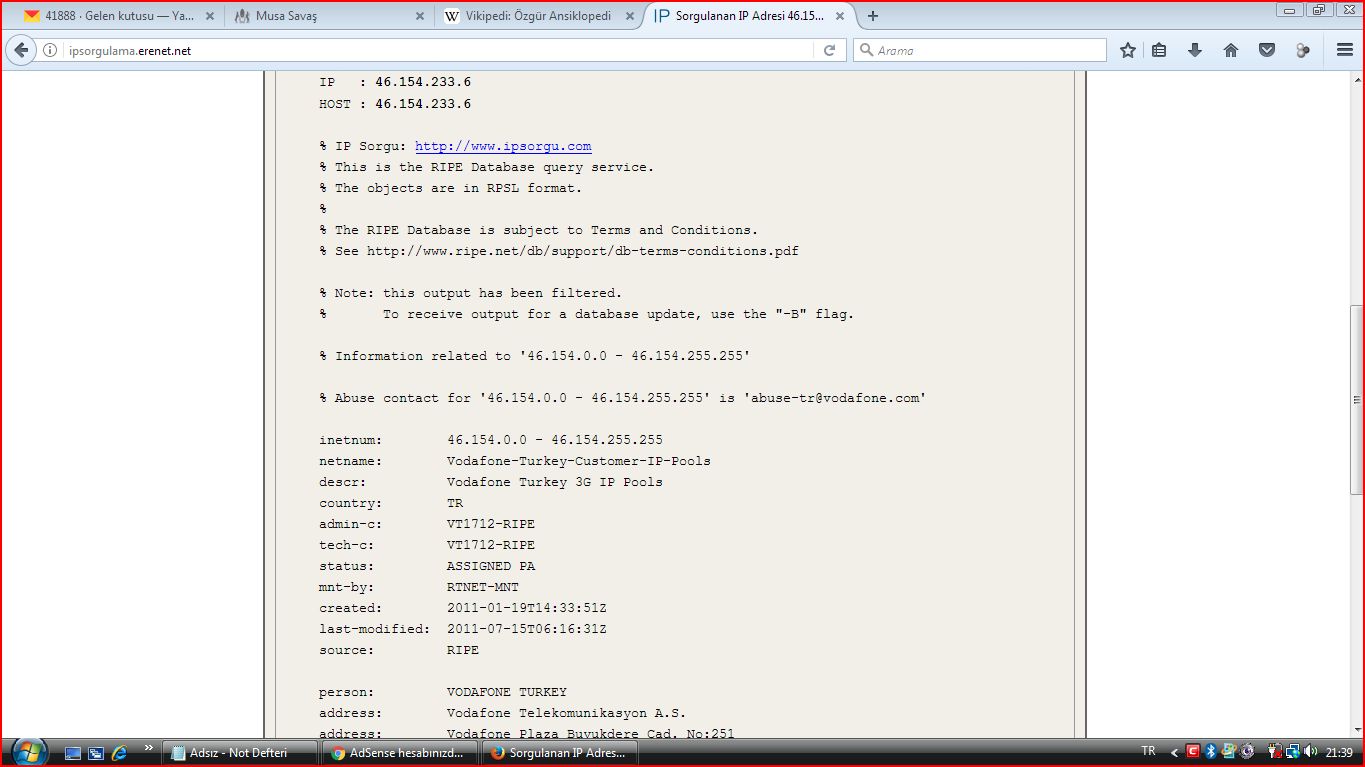Viewport: 1365px width, 767px height.
Task: Close the Sorgulanan IP Adresi tab
Action: tap(842, 16)
